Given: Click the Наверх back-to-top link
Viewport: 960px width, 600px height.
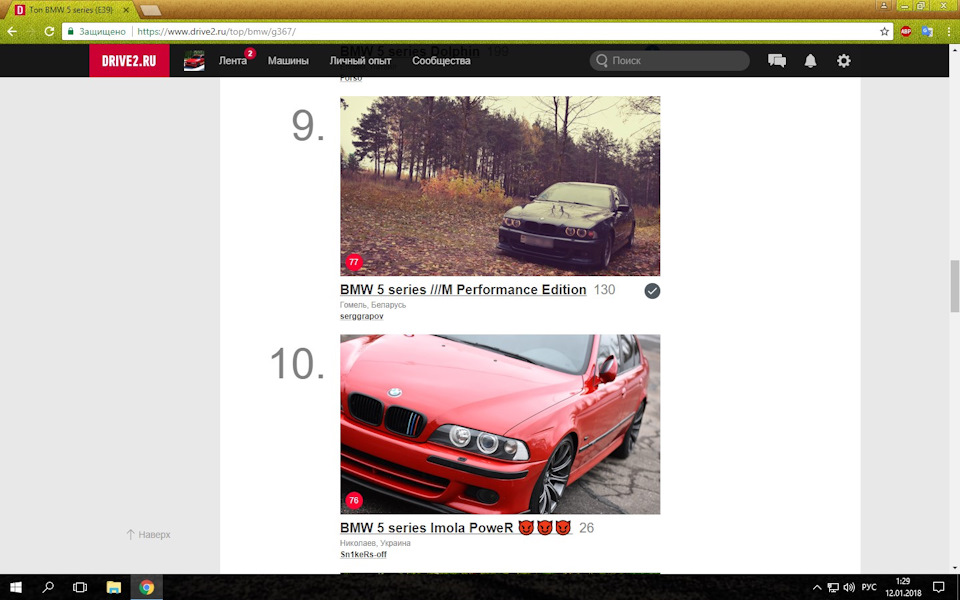Looking at the screenshot, I should click(x=148, y=534).
